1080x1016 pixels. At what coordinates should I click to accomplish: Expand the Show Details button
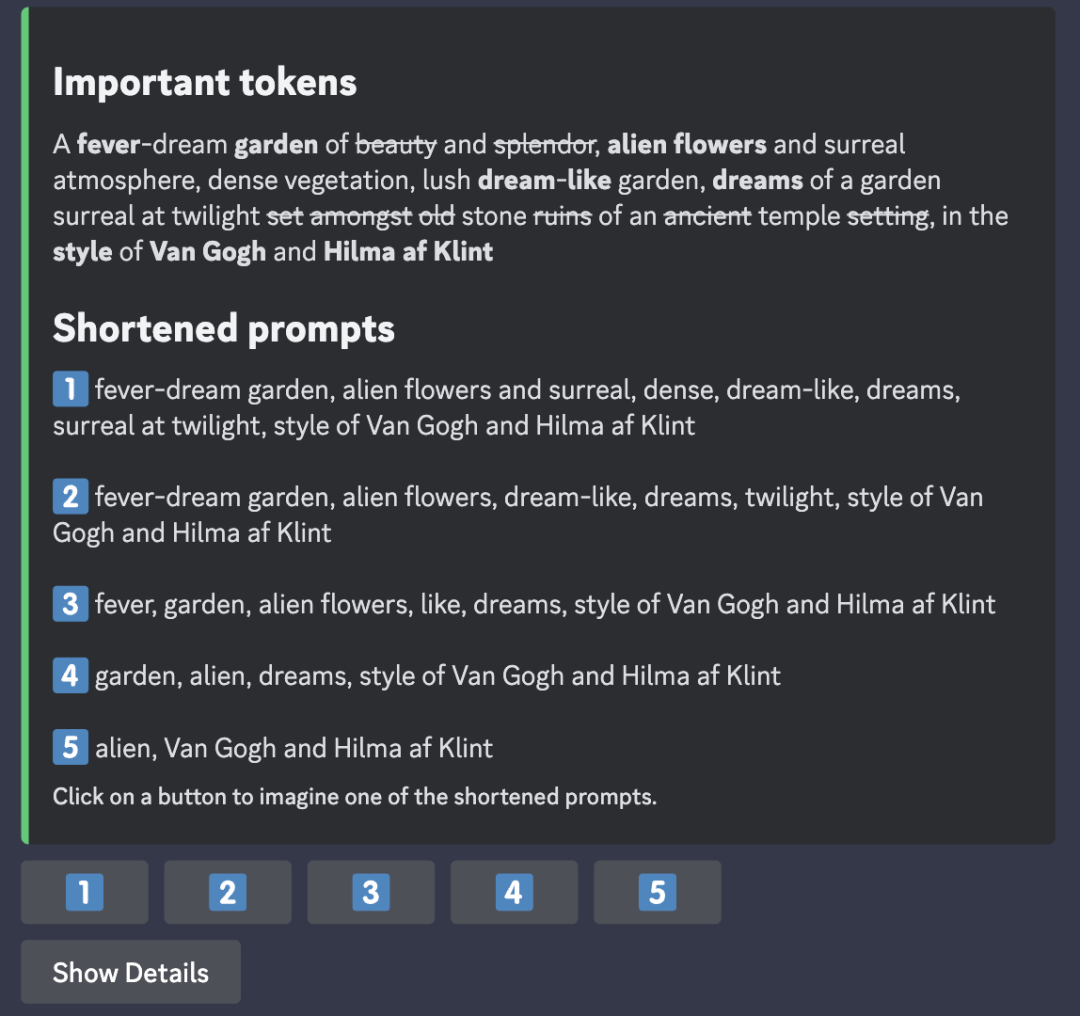point(131,972)
